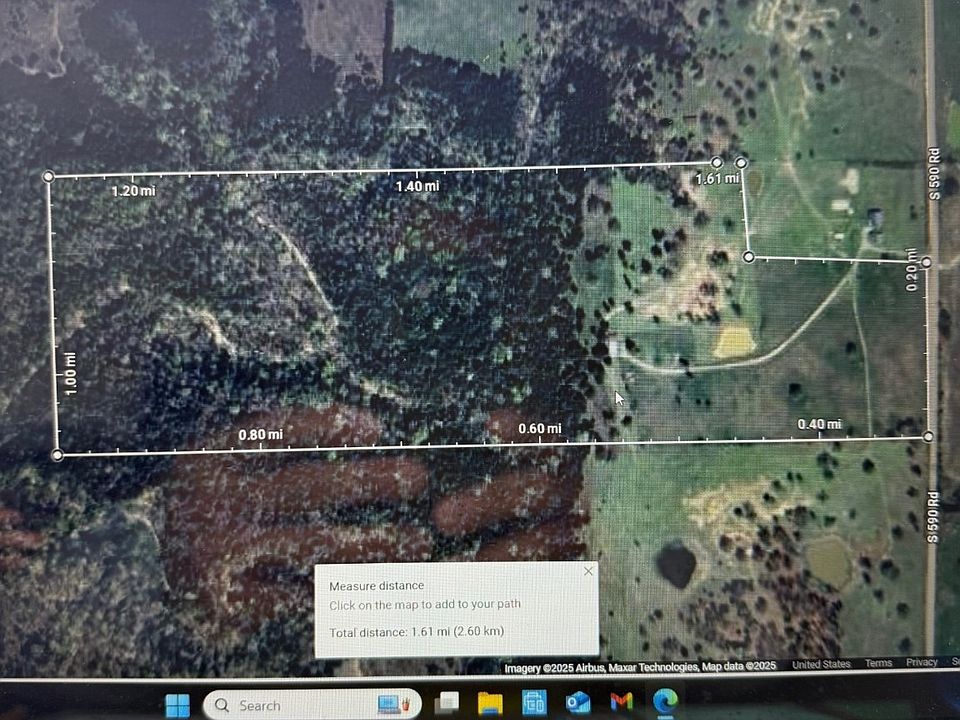Click the search highlights icon in the Search box
960x720 pixels.
[x=393, y=704]
